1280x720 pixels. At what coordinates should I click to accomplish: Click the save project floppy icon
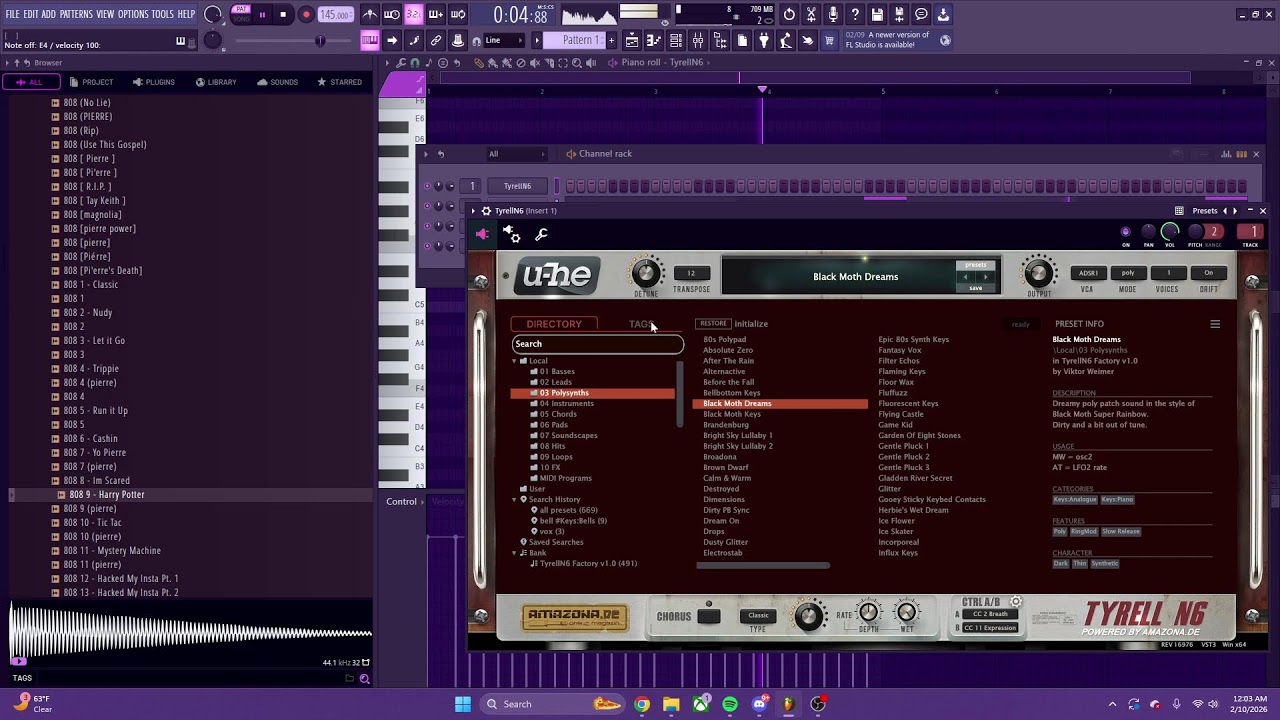877,15
